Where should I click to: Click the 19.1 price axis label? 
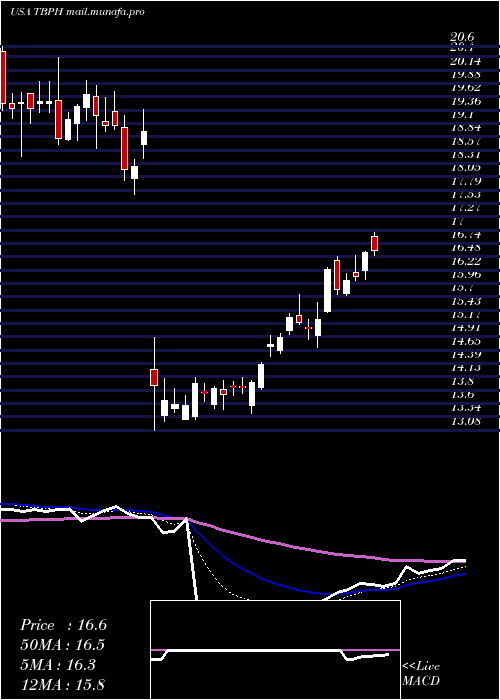click(x=462, y=114)
